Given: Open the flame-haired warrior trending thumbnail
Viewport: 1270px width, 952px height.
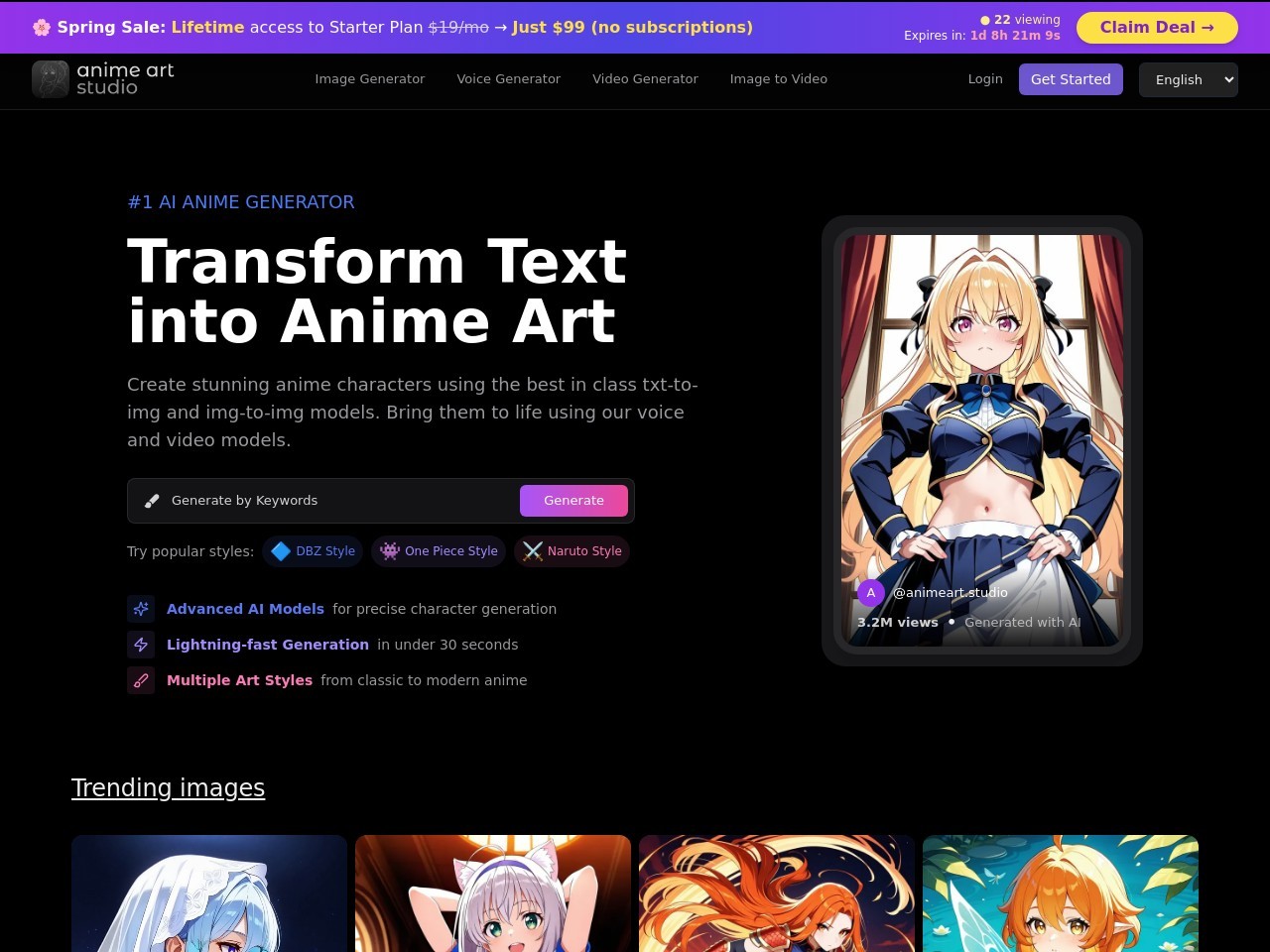Looking at the screenshot, I should [x=777, y=893].
